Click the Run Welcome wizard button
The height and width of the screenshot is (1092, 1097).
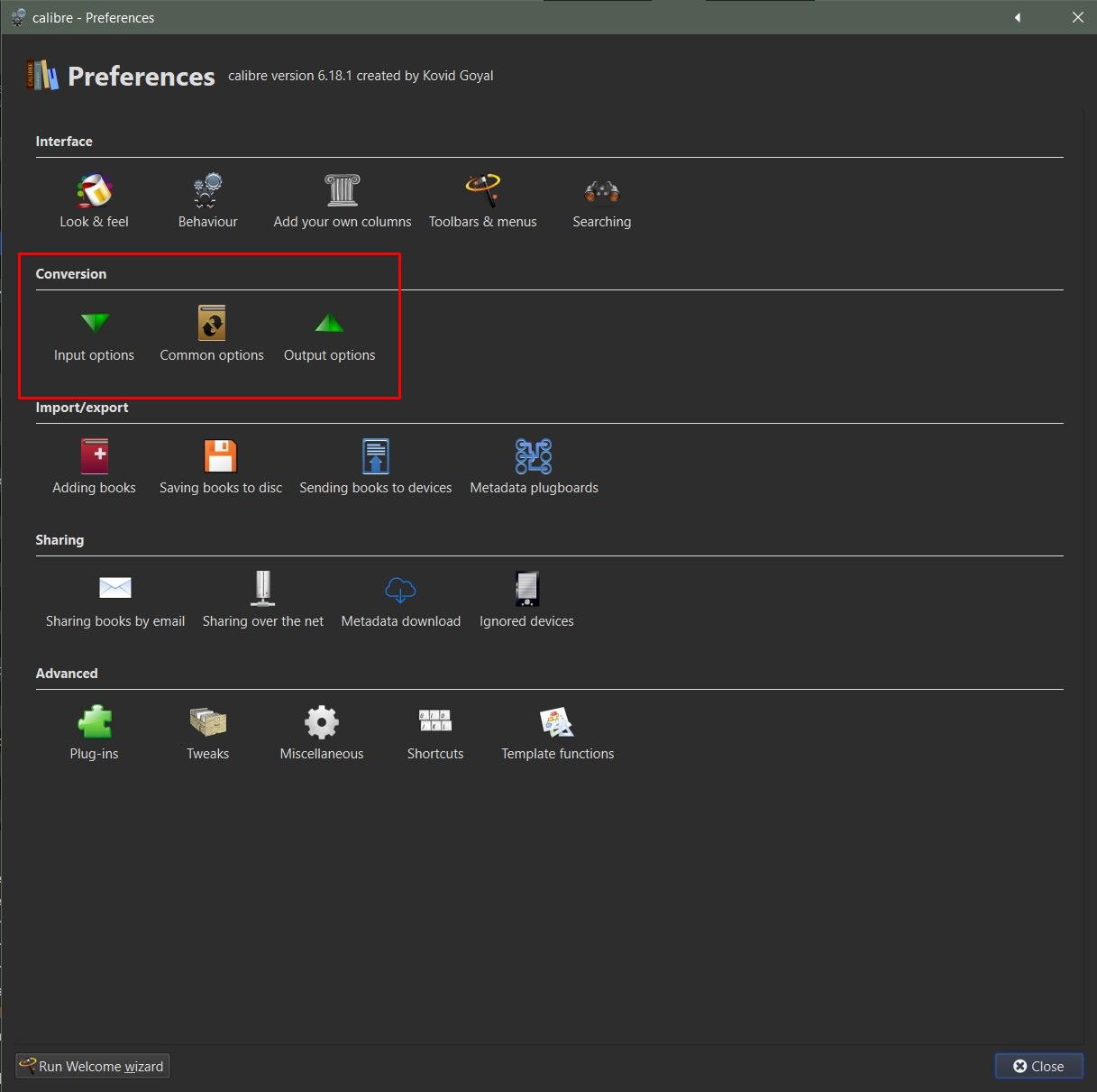pos(93,1066)
